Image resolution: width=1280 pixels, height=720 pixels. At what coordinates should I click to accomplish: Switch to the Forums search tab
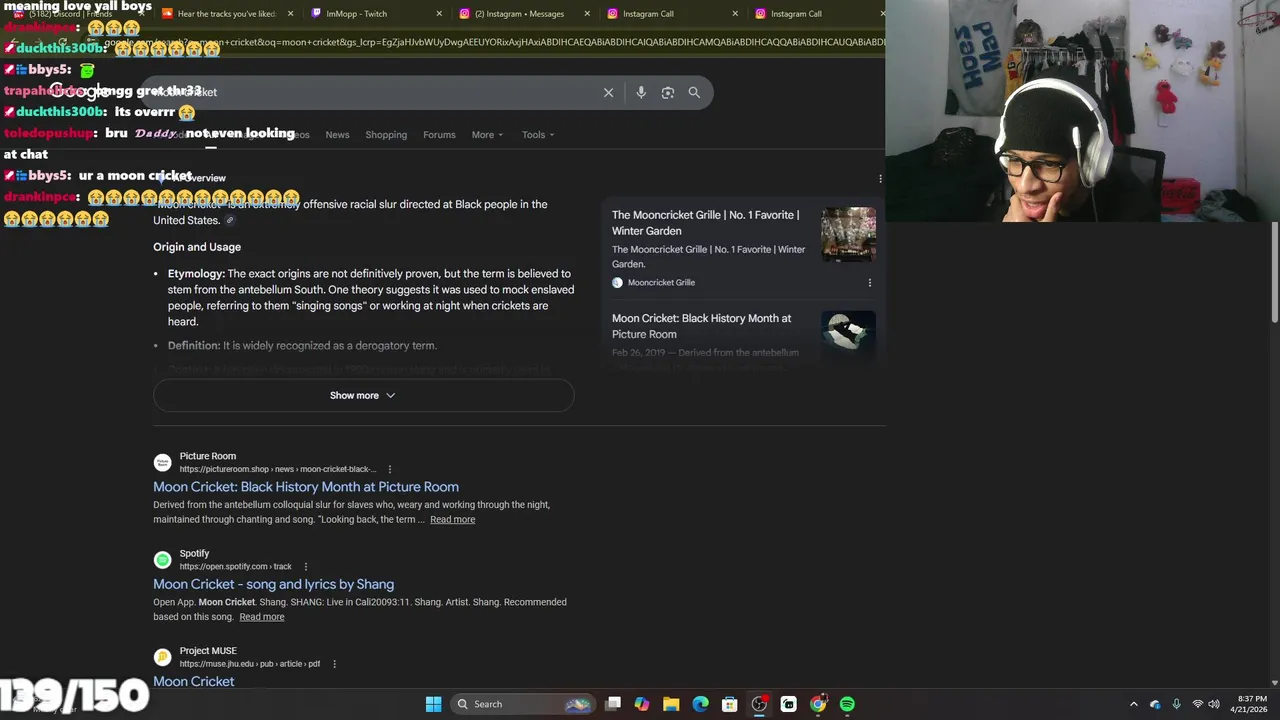(439, 135)
